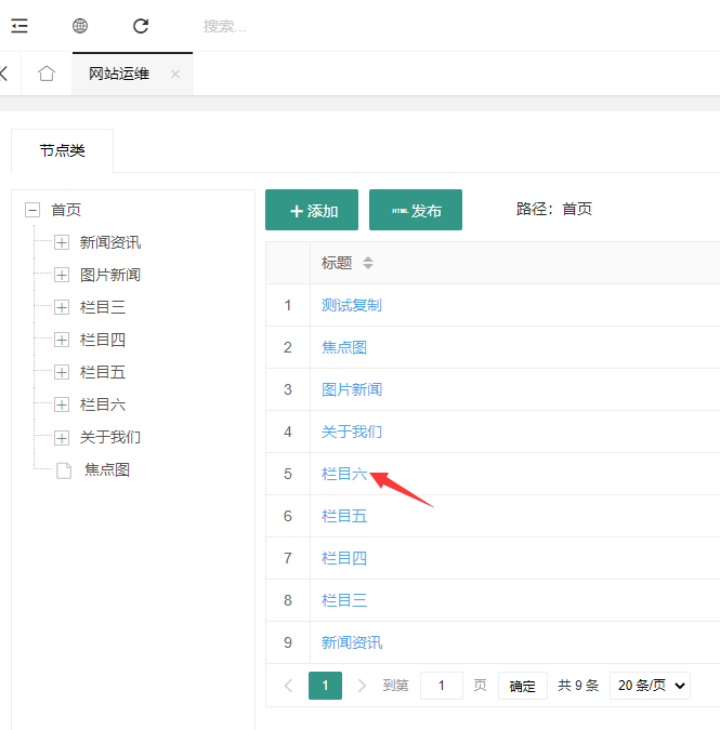
Task: Click the 添加 button
Action: click(312, 210)
